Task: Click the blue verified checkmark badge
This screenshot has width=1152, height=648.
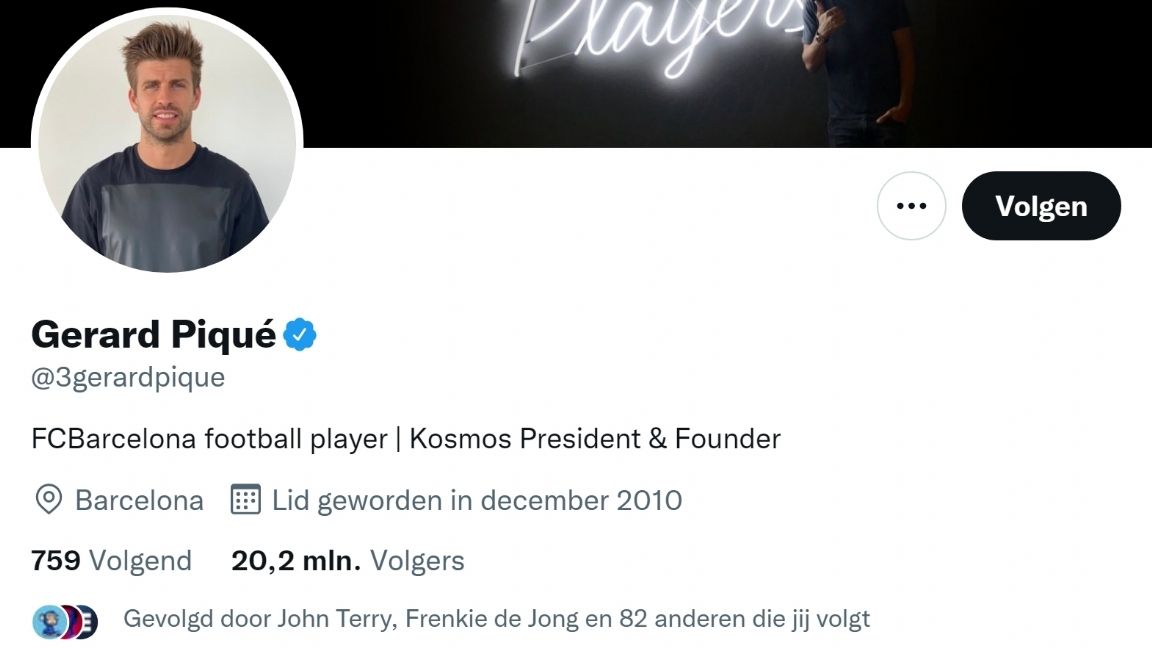Action: 300,334
